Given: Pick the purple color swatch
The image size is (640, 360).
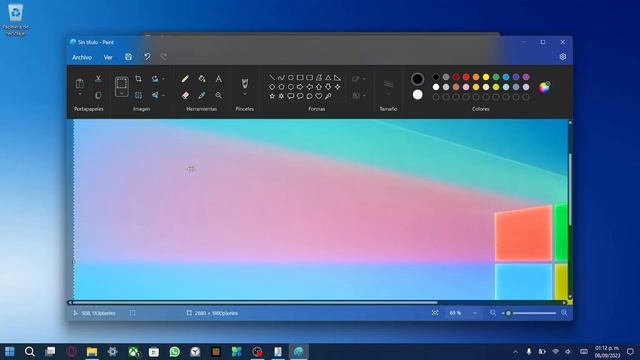Looking at the screenshot, I should click(526, 77).
